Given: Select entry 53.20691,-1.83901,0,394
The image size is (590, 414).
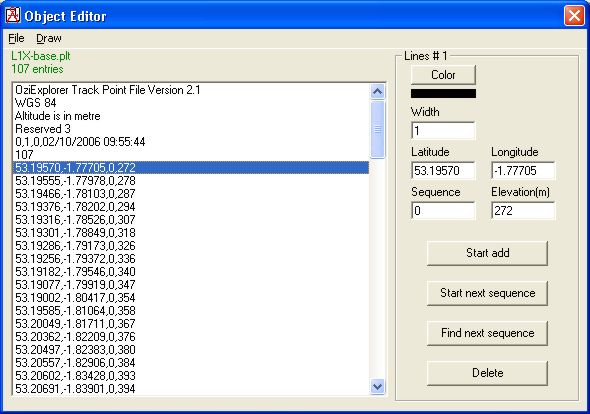Looking at the screenshot, I should 191,388.
